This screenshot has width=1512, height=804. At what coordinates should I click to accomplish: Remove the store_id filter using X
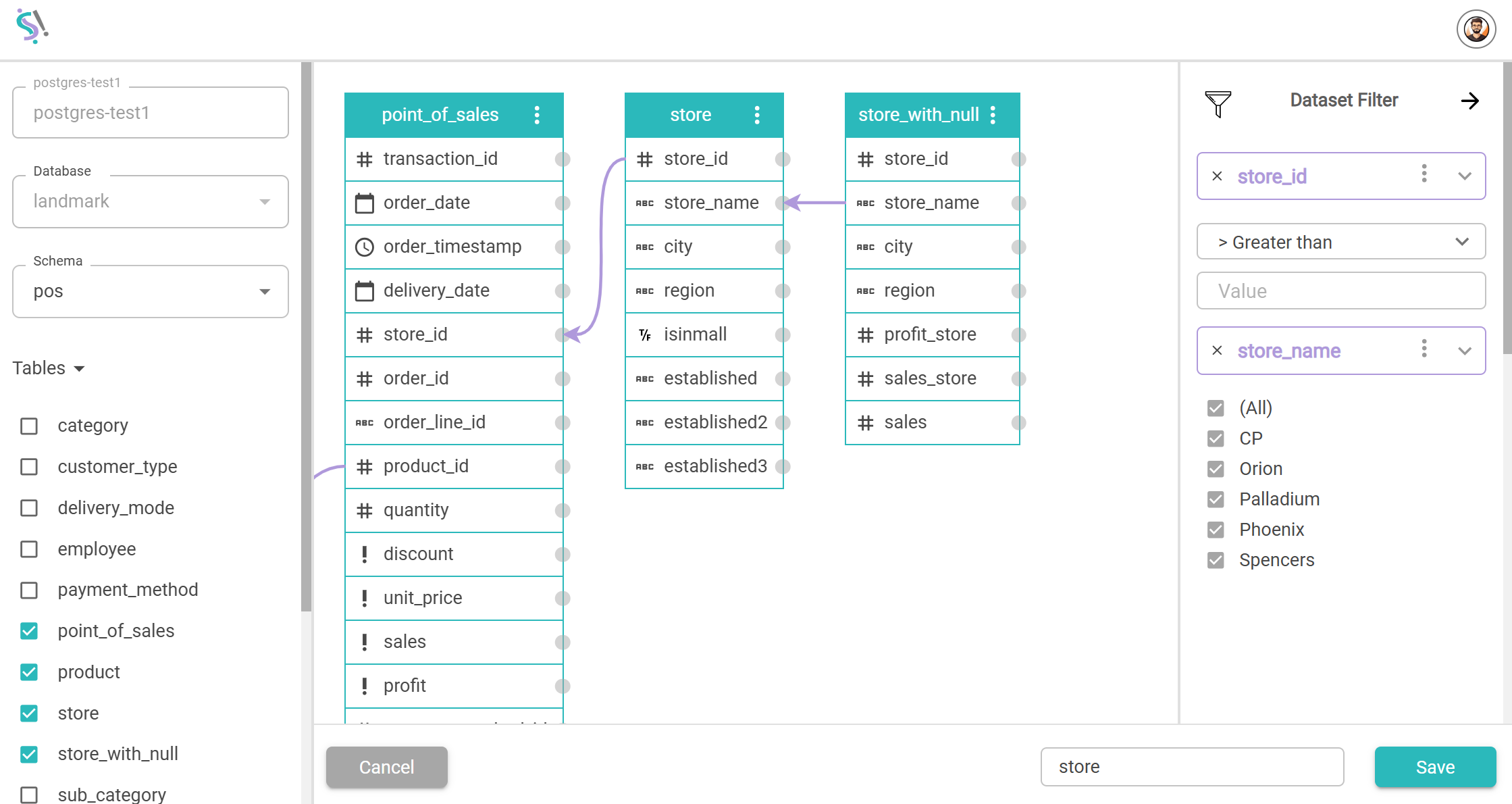point(1217,176)
